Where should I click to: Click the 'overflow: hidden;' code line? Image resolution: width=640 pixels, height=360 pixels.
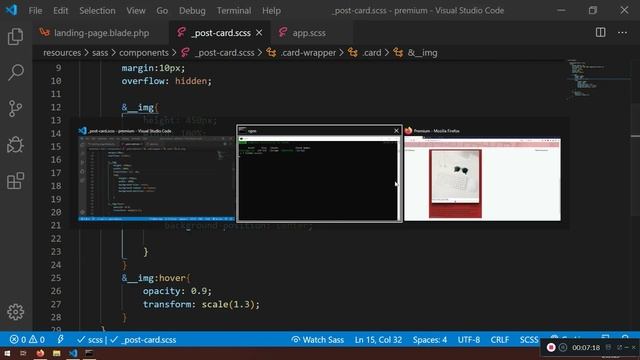167,81
